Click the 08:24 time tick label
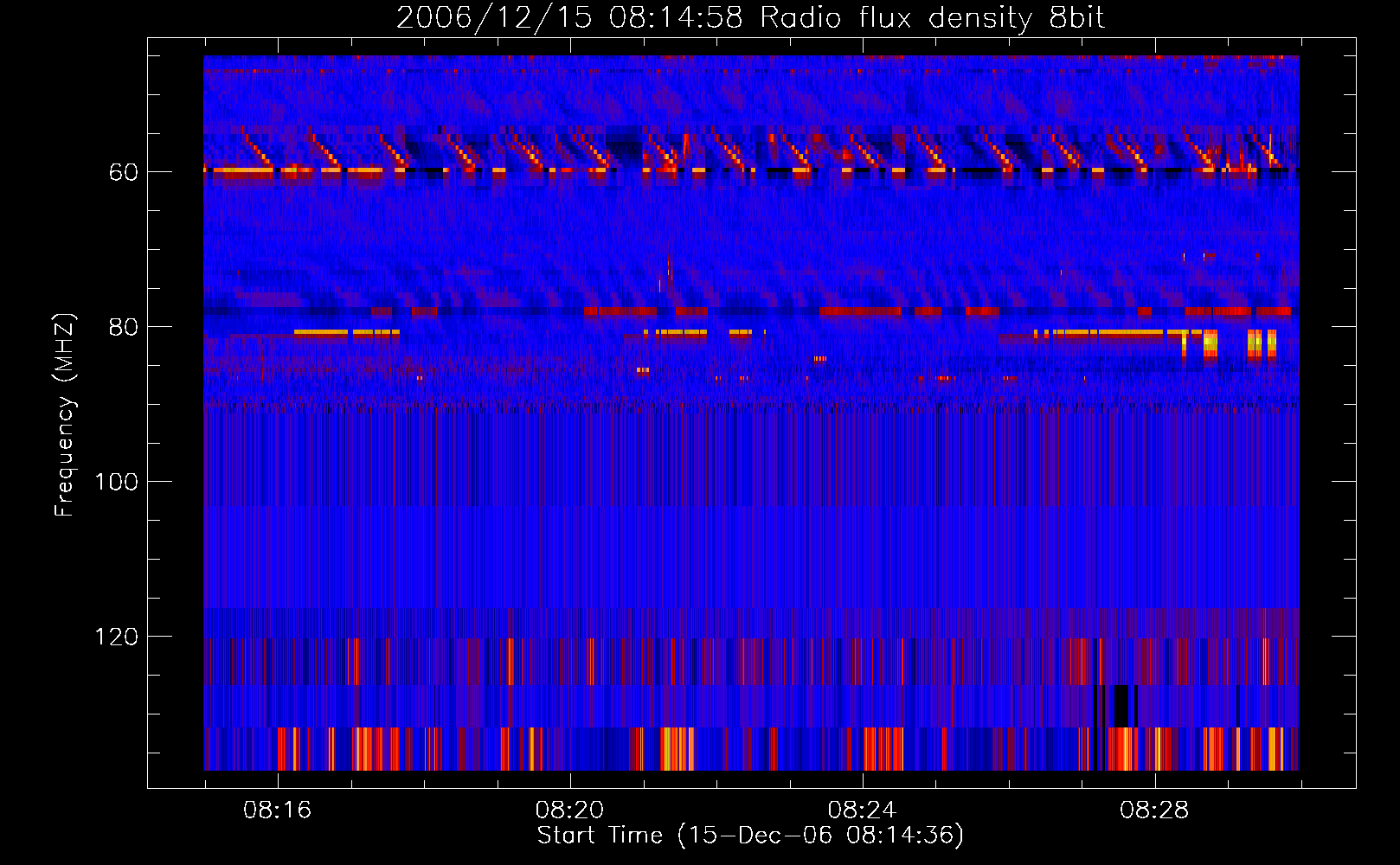 pos(863,810)
